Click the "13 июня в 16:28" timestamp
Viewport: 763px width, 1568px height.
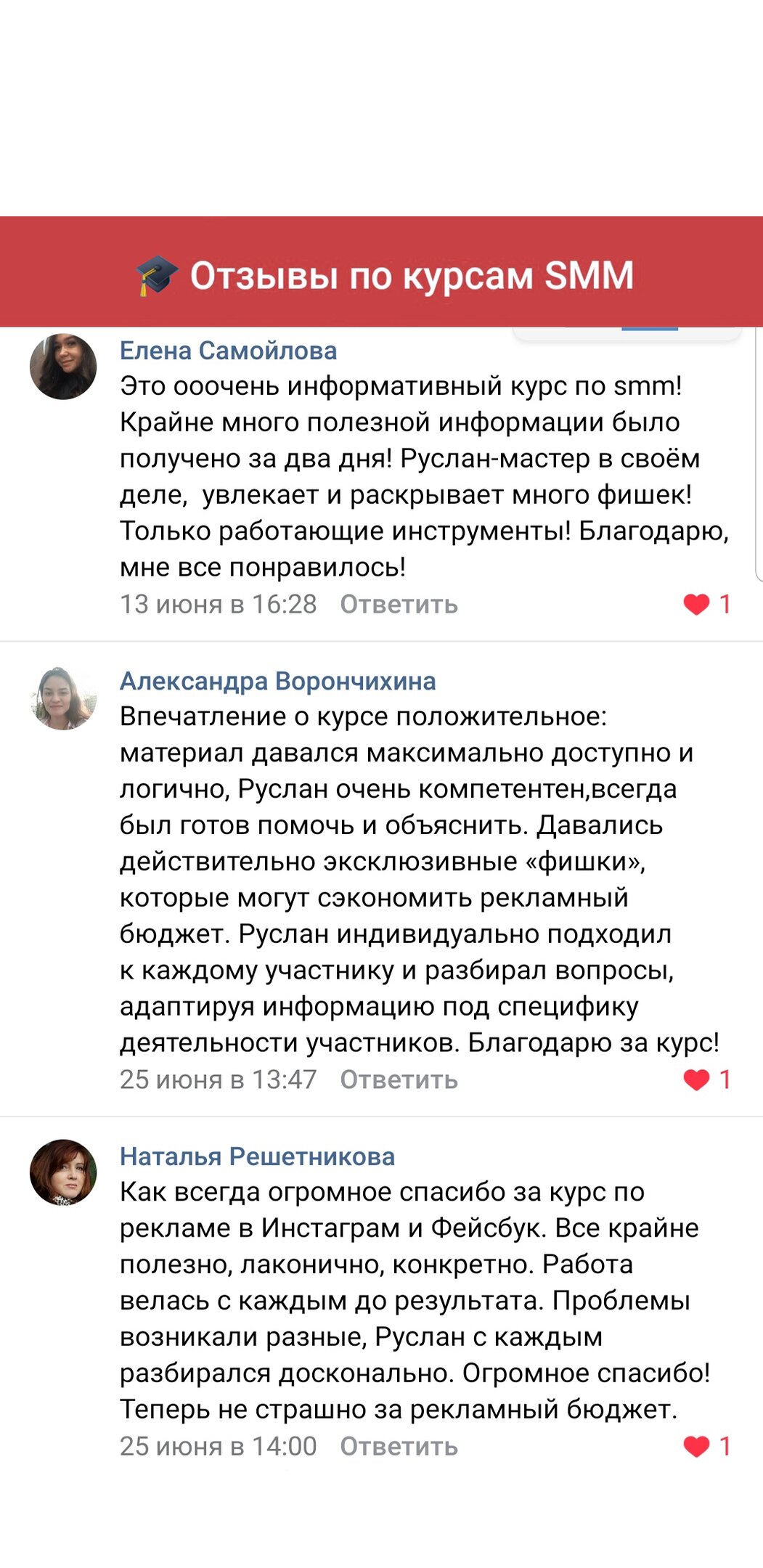coord(219,604)
